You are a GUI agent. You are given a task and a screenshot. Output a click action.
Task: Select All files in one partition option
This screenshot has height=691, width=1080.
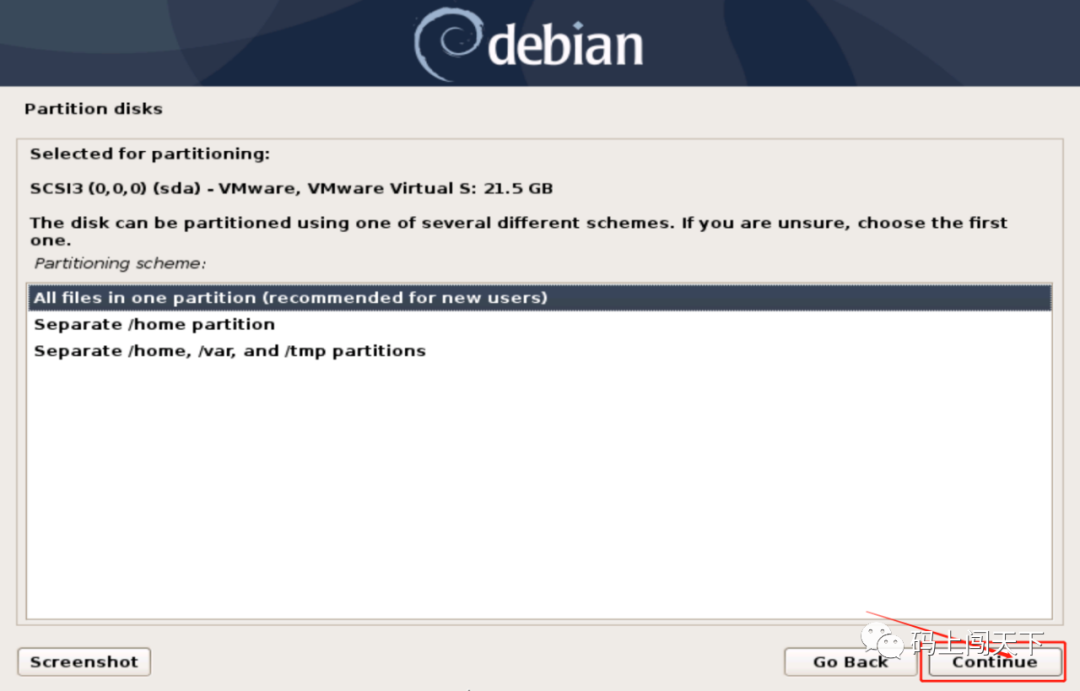[x=539, y=298]
